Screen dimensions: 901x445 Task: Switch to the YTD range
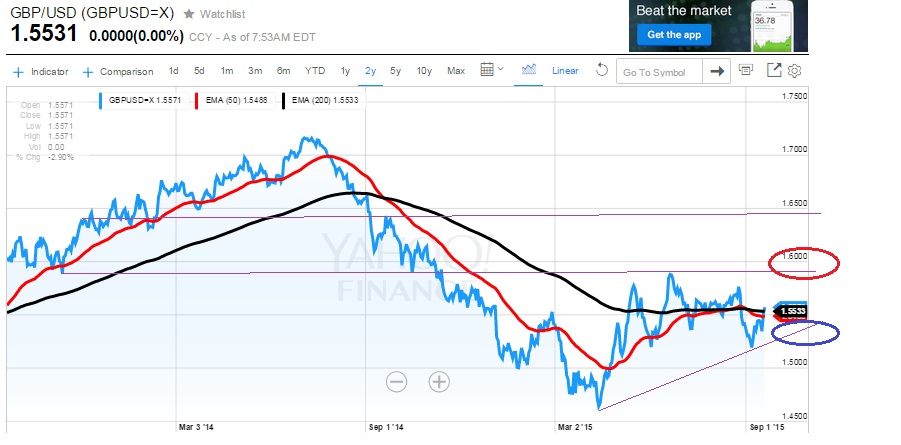pos(315,71)
